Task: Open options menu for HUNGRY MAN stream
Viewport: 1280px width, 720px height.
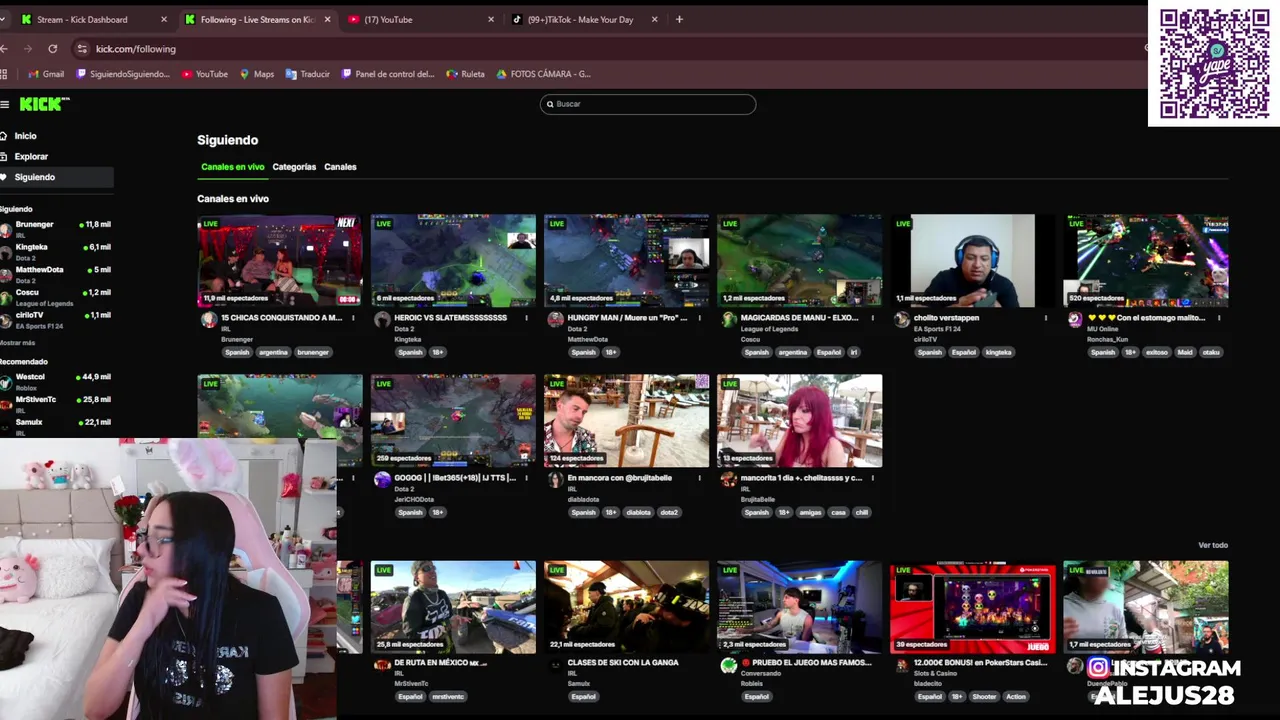Action: click(x=699, y=318)
